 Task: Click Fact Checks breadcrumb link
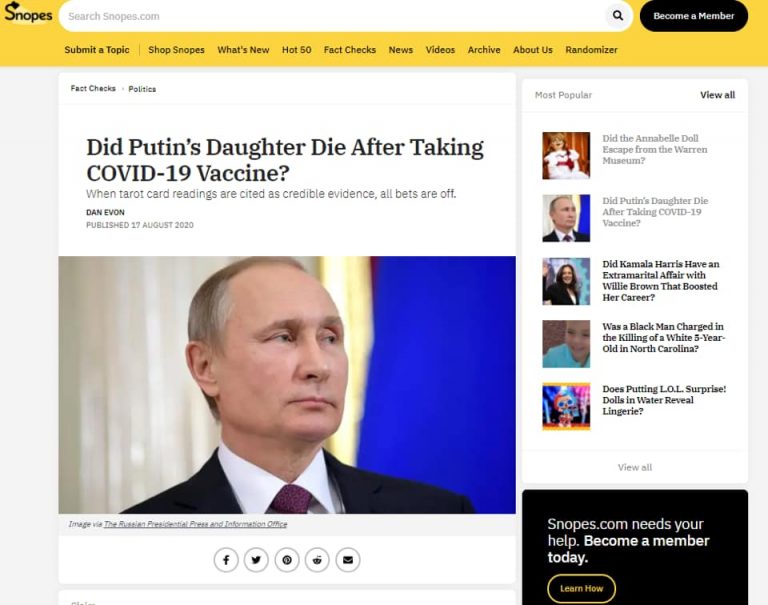(x=93, y=89)
